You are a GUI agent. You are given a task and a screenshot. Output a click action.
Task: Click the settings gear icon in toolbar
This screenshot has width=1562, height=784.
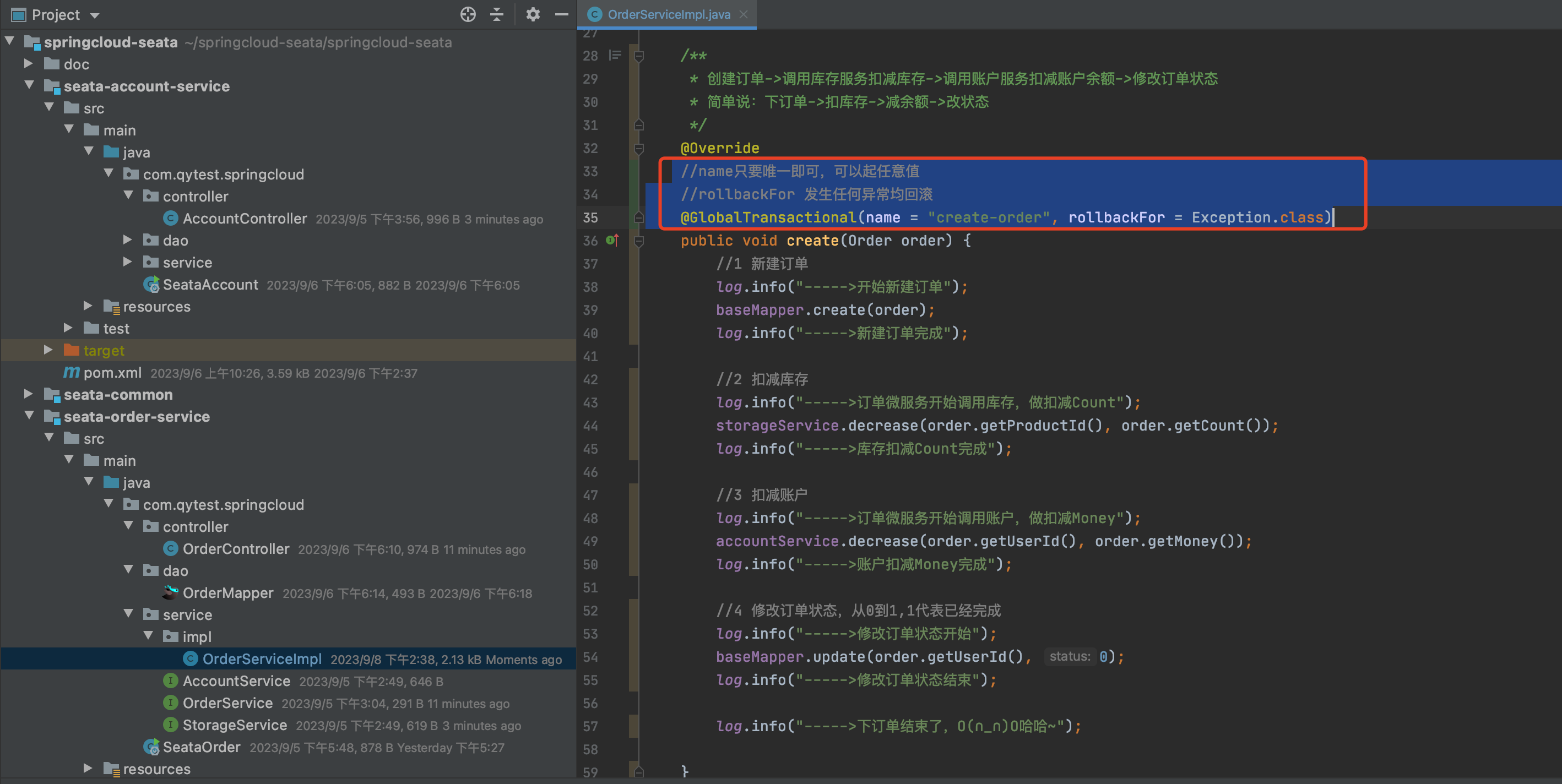[531, 14]
